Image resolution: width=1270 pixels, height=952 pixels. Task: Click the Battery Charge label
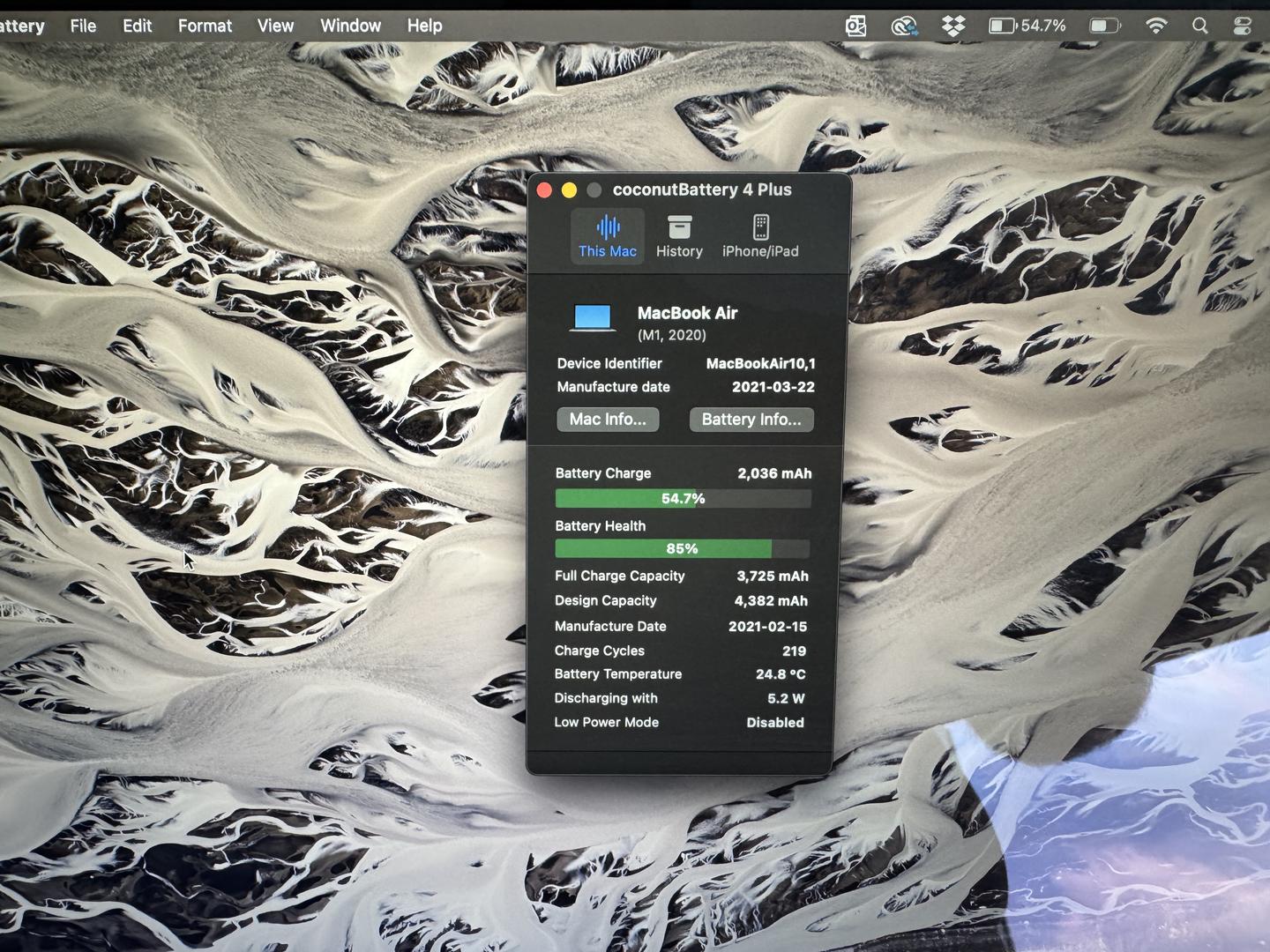603,473
